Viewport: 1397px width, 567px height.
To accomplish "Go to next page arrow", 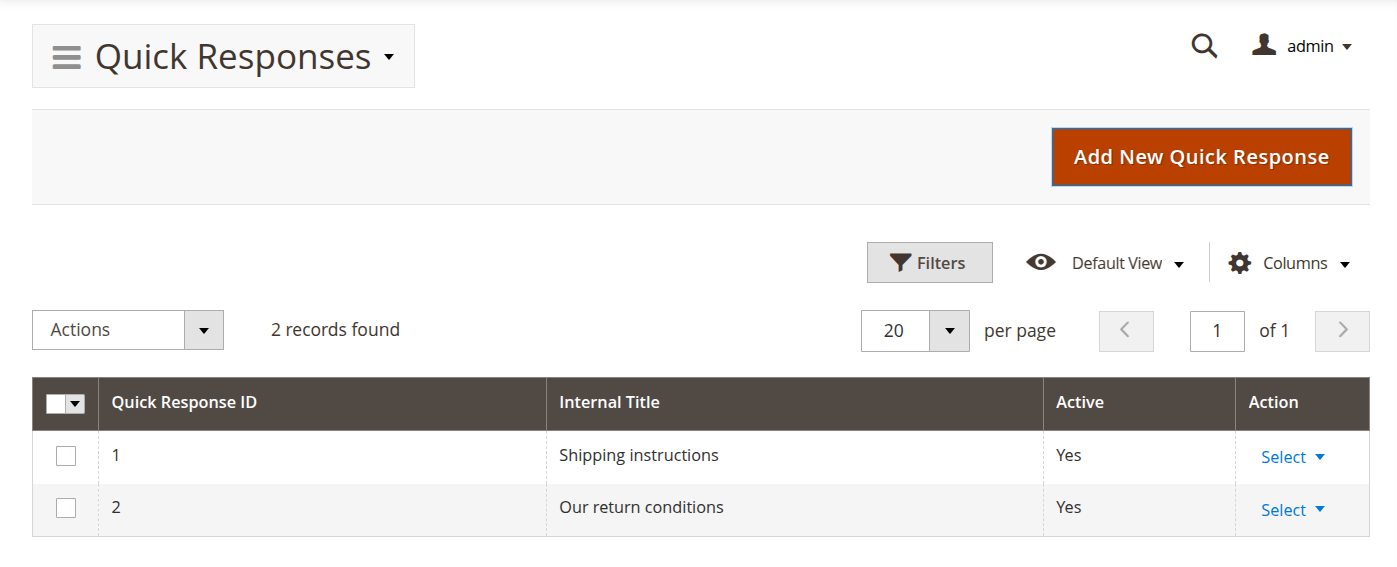I will [1342, 331].
